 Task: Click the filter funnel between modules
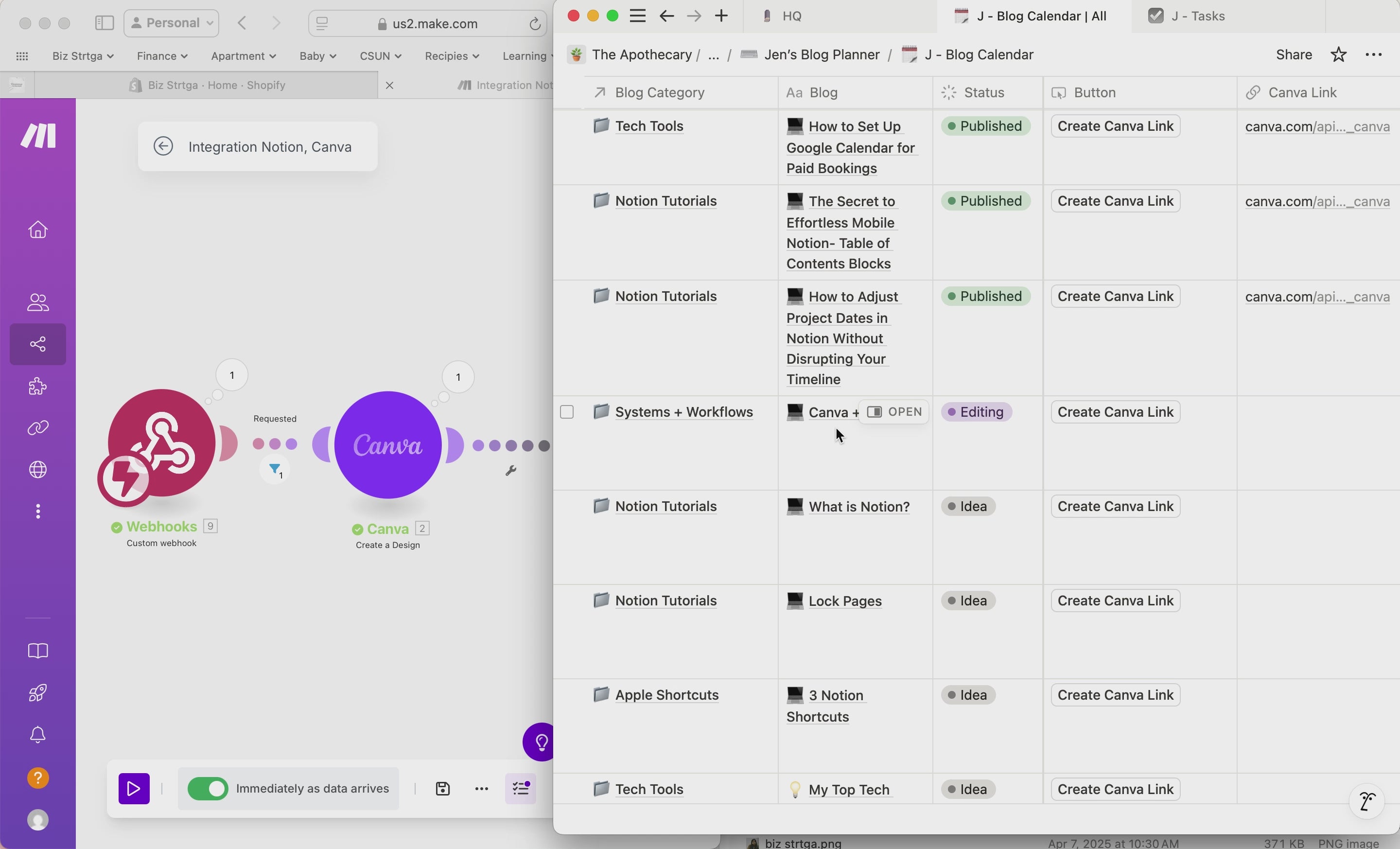(x=275, y=469)
